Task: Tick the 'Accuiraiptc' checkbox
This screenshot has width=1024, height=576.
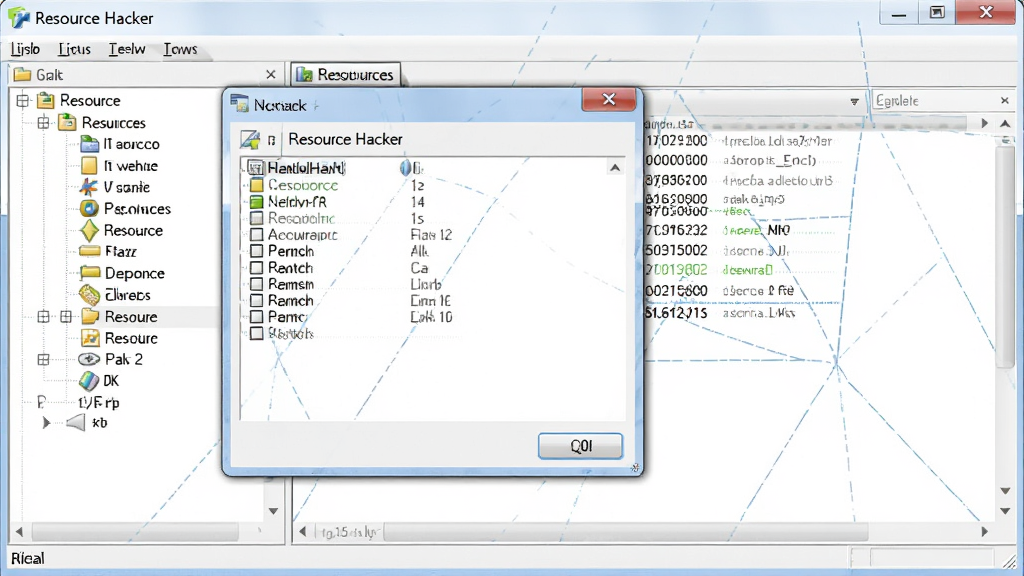Action: tap(257, 235)
